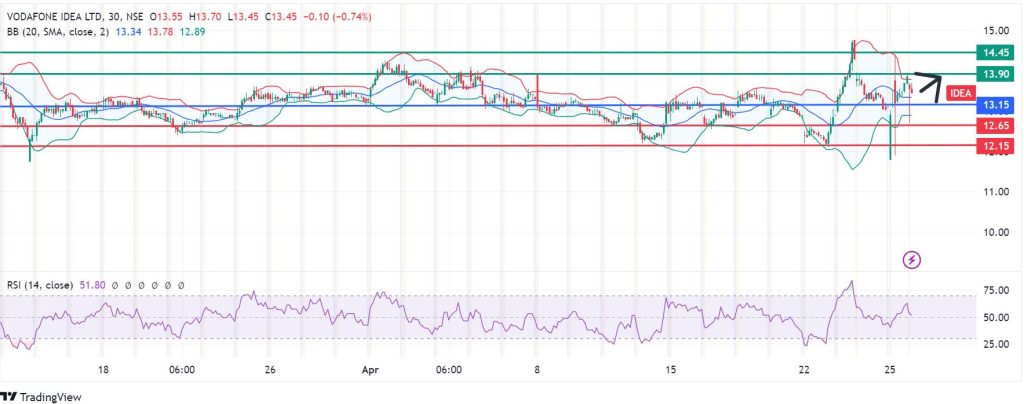Screen dimensions: 1024x404
Task: Click the RSI 50.00 axis label
Action: (x=995, y=318)
